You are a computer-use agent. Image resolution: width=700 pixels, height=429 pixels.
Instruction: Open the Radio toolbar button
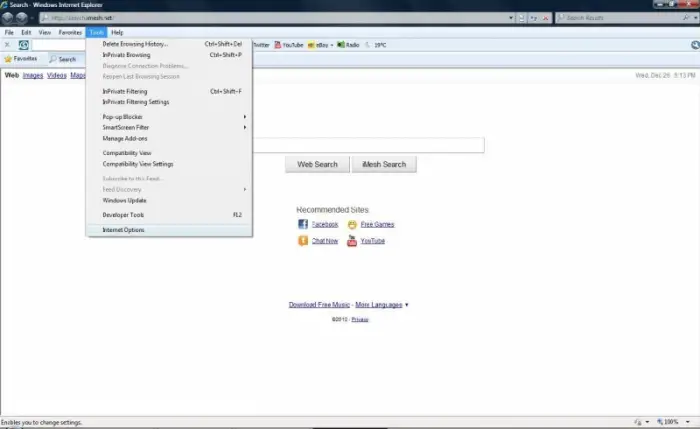click(x=348, y=45)
